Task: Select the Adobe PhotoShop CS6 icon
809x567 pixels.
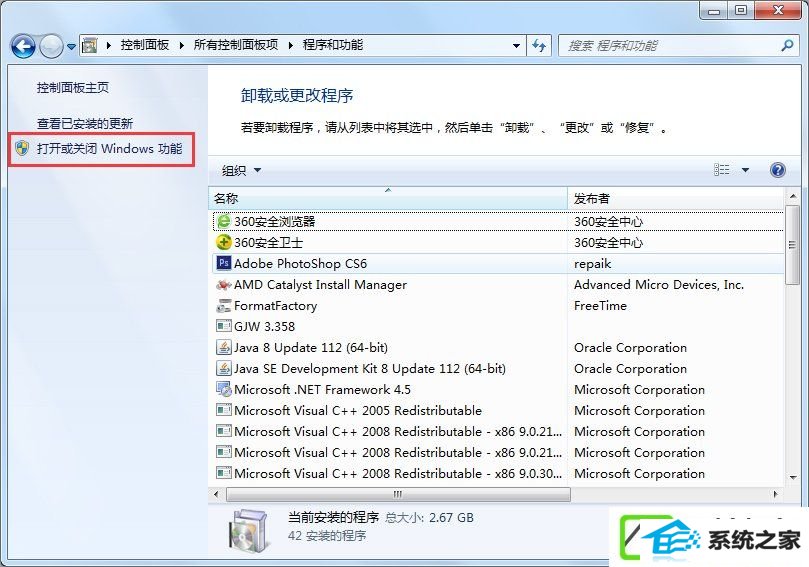Action: point(224,263)
